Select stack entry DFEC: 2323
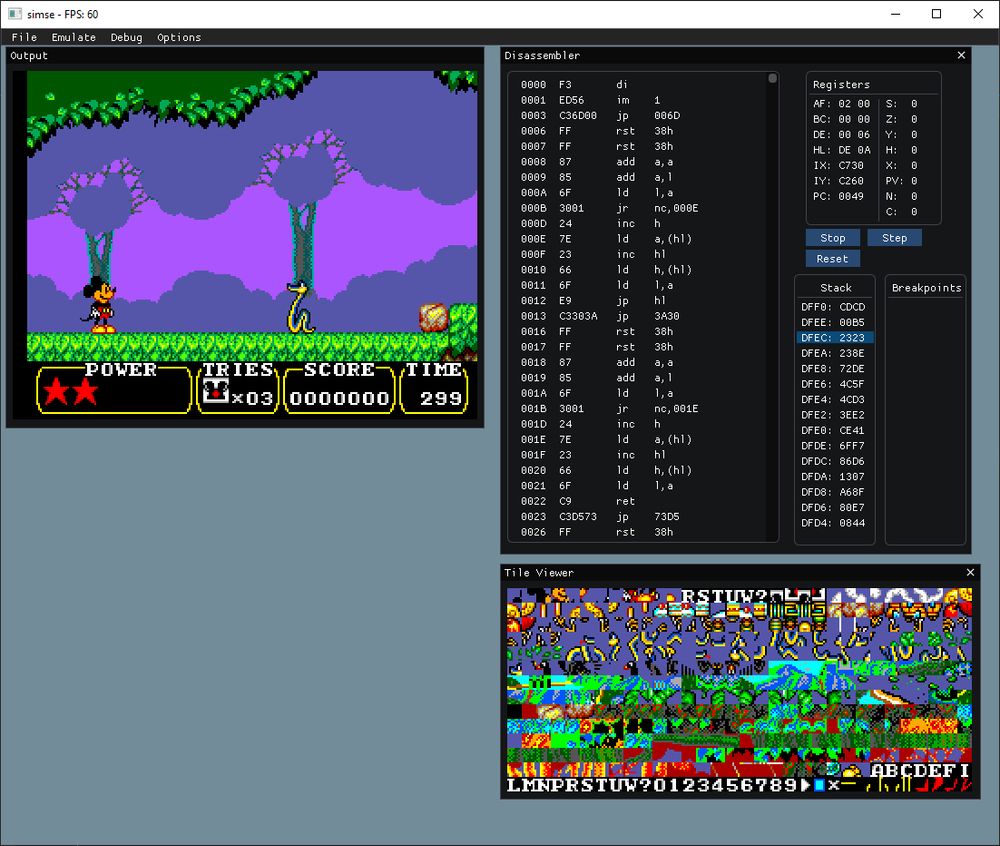Image resolution: width=1000 pixels, height=846 pixels. click(834, 338)
